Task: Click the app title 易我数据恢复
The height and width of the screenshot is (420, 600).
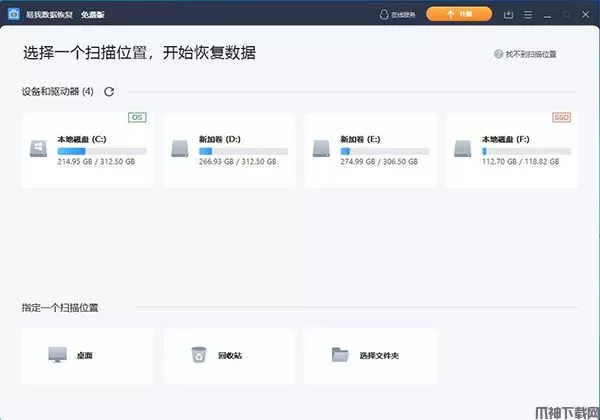Action: [x=49, y=15]
